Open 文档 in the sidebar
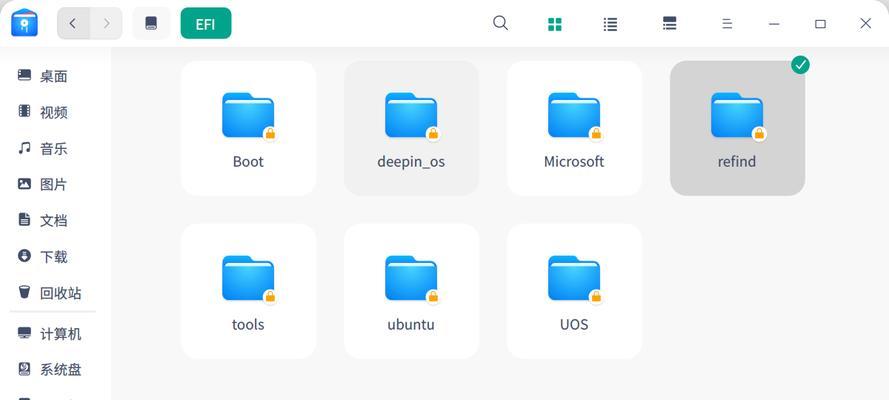 click(55, 220)
